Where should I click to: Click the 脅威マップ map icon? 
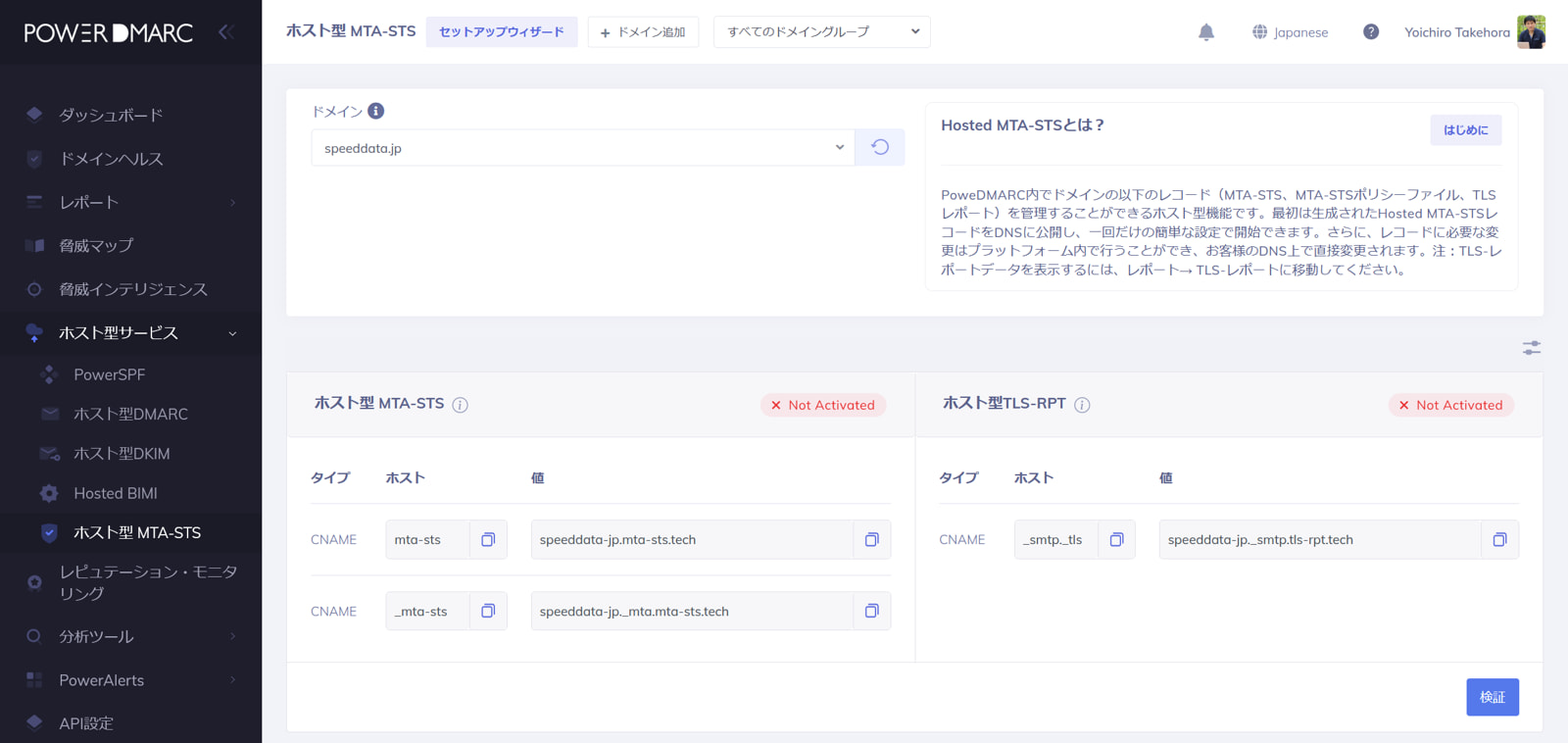point(34,245)
